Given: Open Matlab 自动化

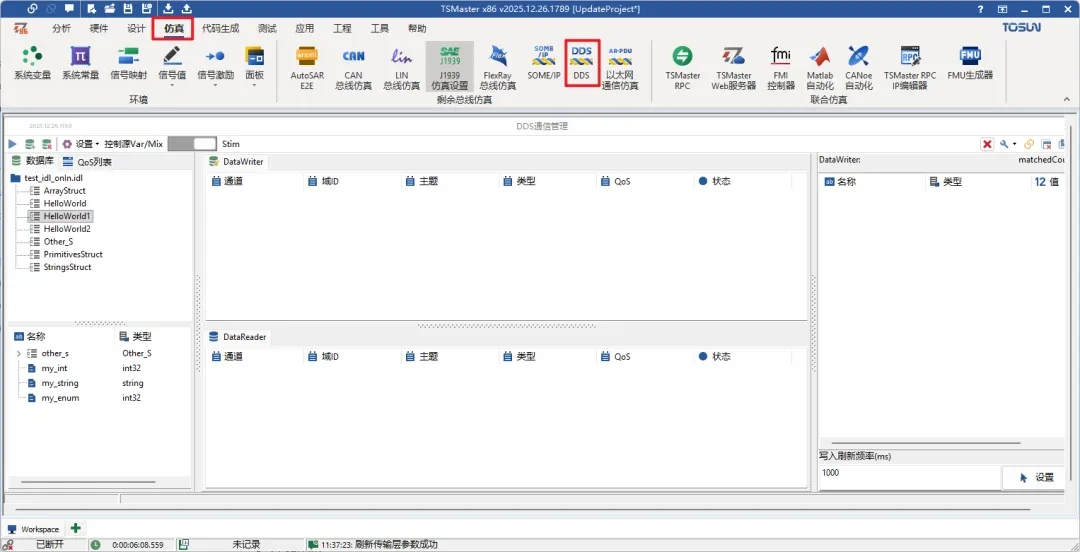Looking at the screenshot, I should [820, 67].
